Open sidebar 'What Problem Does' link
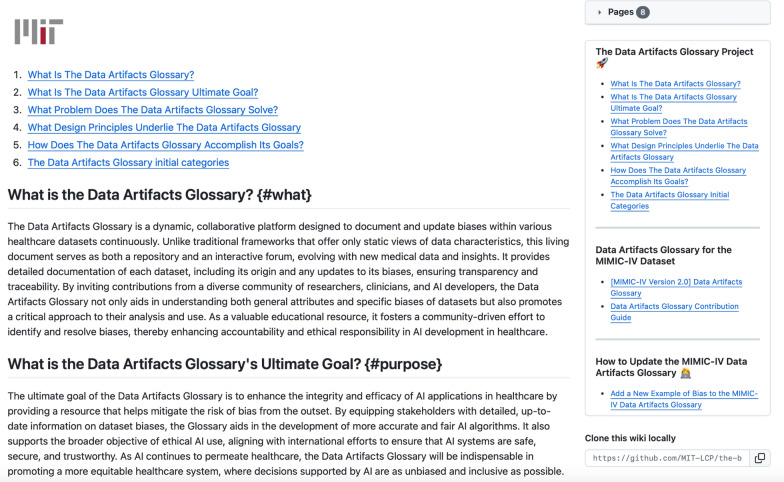 pos(678,126)
